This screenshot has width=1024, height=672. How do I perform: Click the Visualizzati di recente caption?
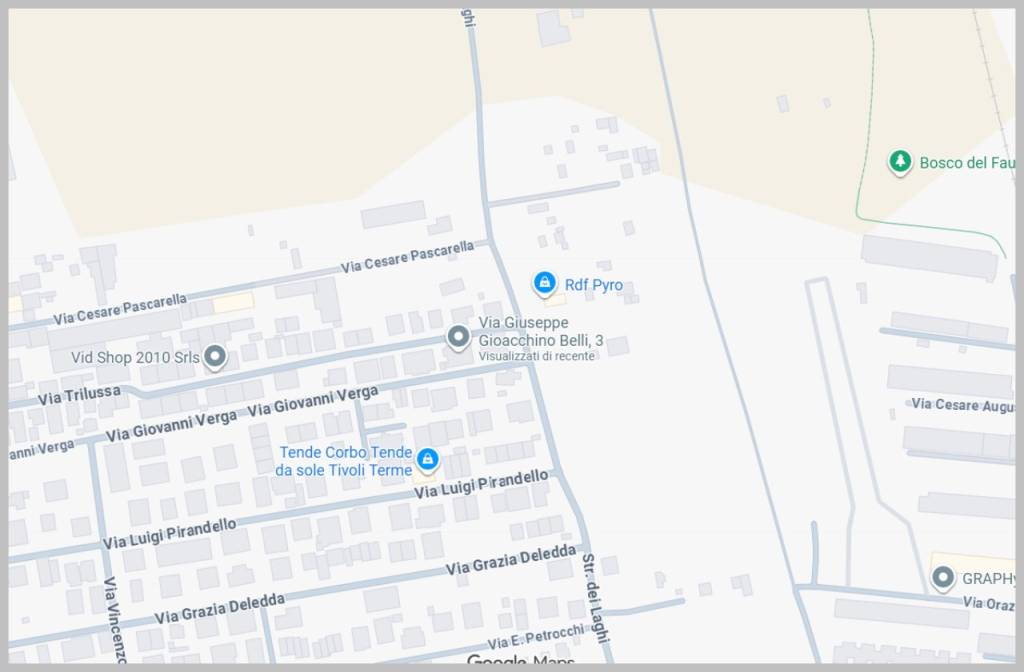click(536, 356)
